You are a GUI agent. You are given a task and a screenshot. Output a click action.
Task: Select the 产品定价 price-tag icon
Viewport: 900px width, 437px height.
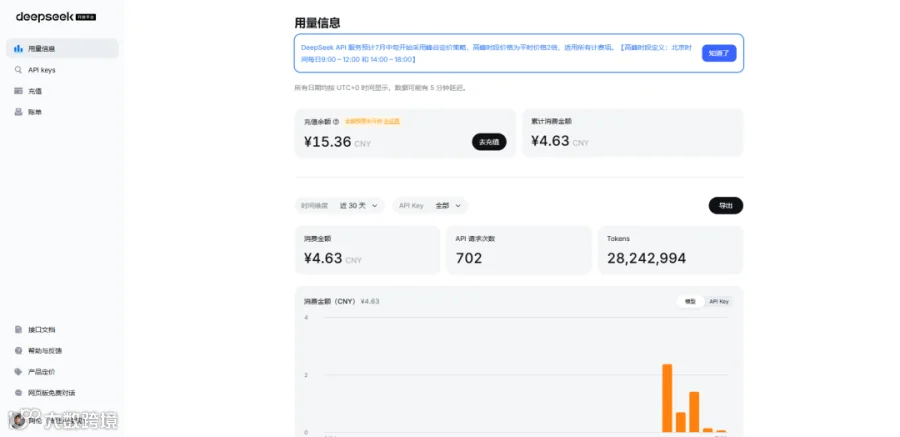click(x=18, y=372)
